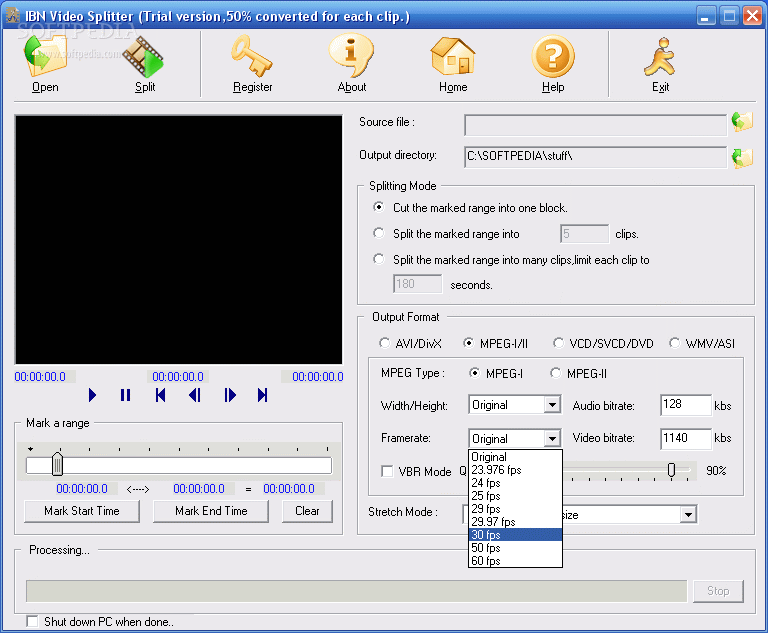
Task: Click the quality slider thumb at 90%
Action: (x=672, y=470)
